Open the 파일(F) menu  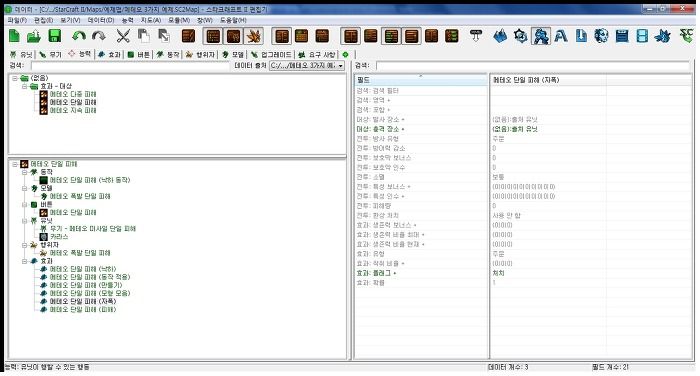pyautogui.click(x=17, y=20)
